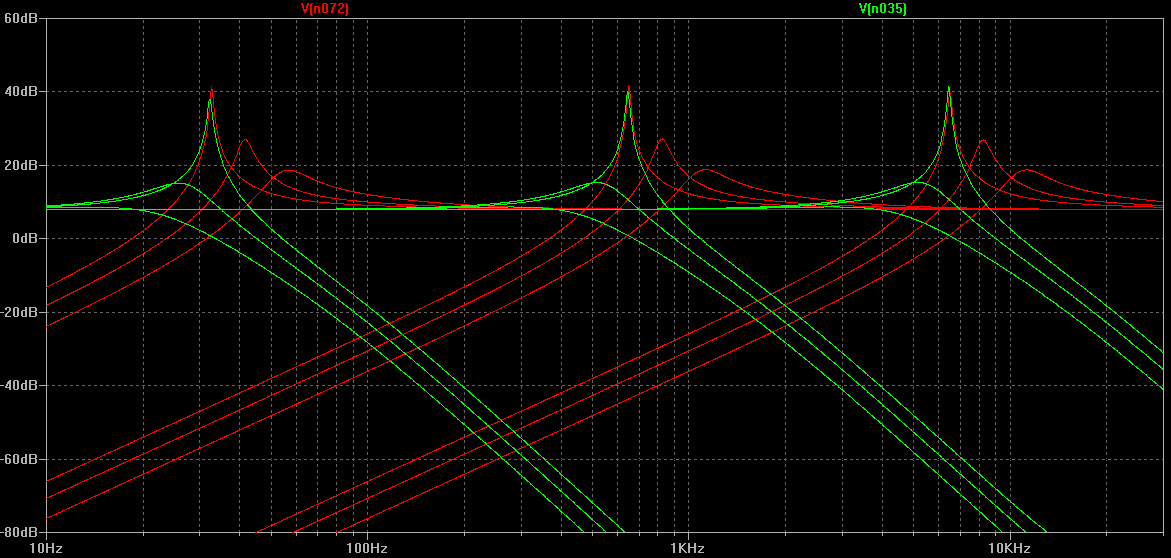The image size is (1171, 558).
Task: Click the 10KHz frequency axis label
Action: tap(1010, 548)
